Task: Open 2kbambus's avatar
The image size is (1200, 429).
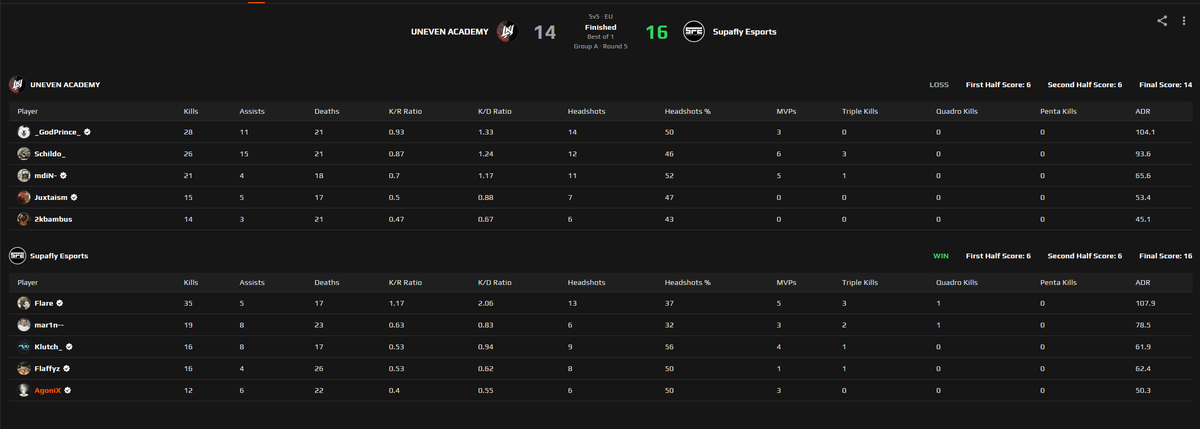Action: (x=24, y=218)
